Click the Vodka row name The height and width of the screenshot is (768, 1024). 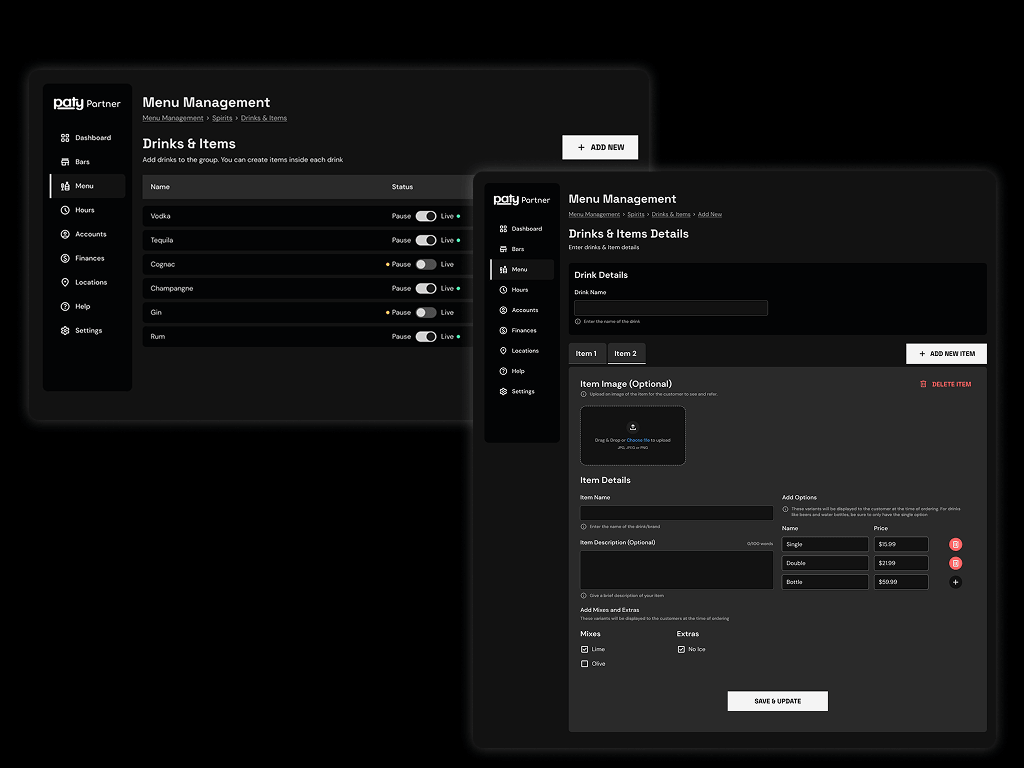160,216
